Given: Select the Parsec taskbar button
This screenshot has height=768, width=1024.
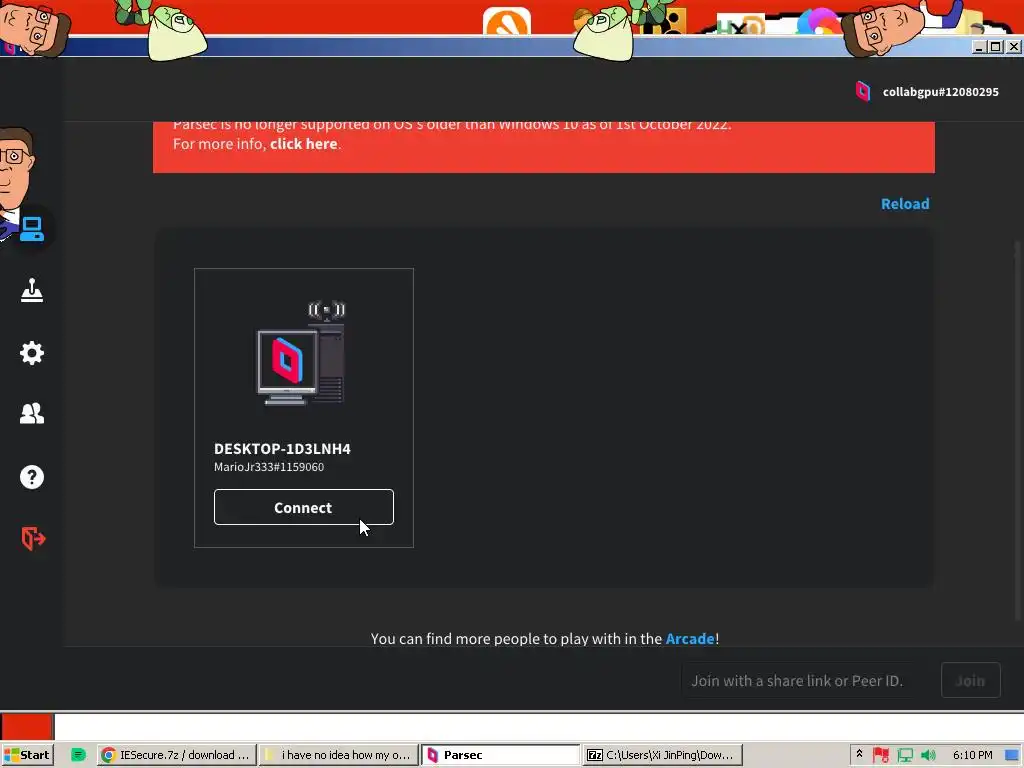Looking at the screenshot, I should point(500,755).
